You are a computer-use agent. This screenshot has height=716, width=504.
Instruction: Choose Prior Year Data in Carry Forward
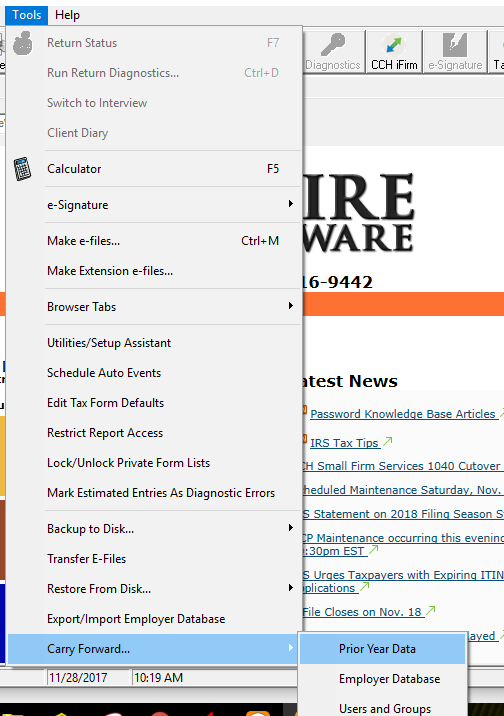(x=383, y=649)
